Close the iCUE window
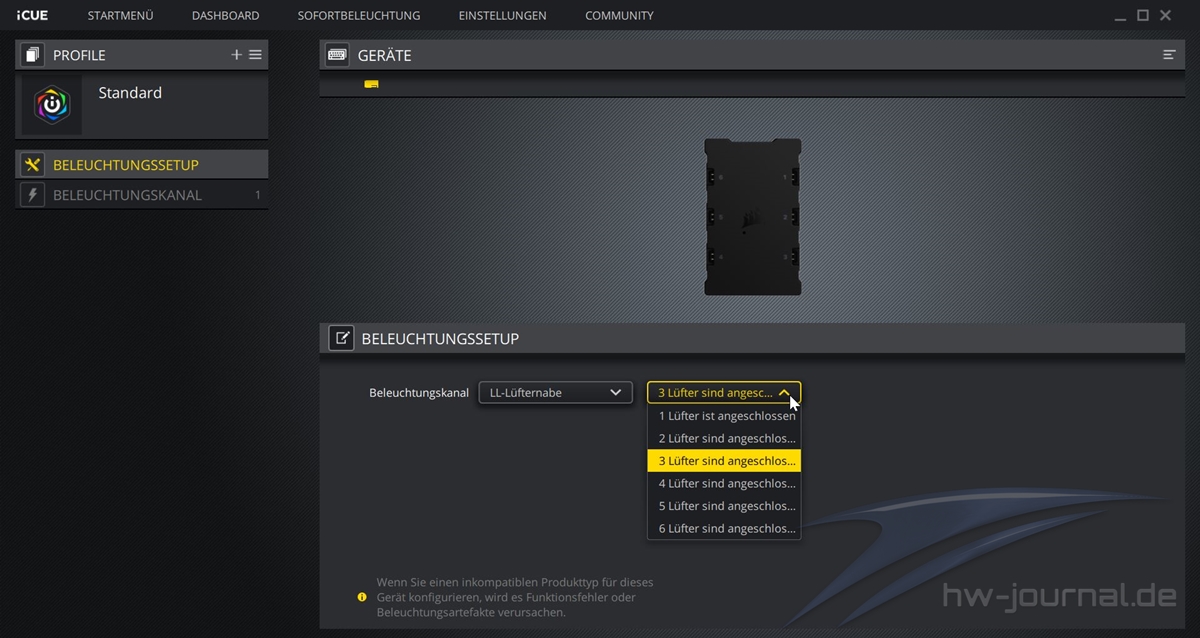The height and width of the screenshot is (638, 1200). click(x=1166, y=15)
